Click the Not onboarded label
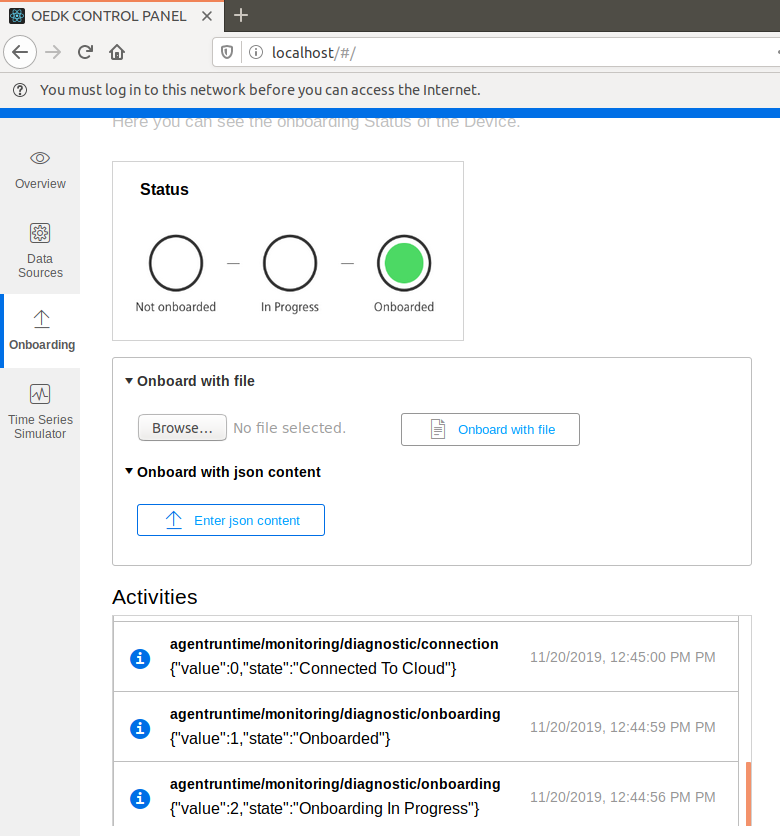Viewport: 780px width, 836px height. [x=175, y=307]
